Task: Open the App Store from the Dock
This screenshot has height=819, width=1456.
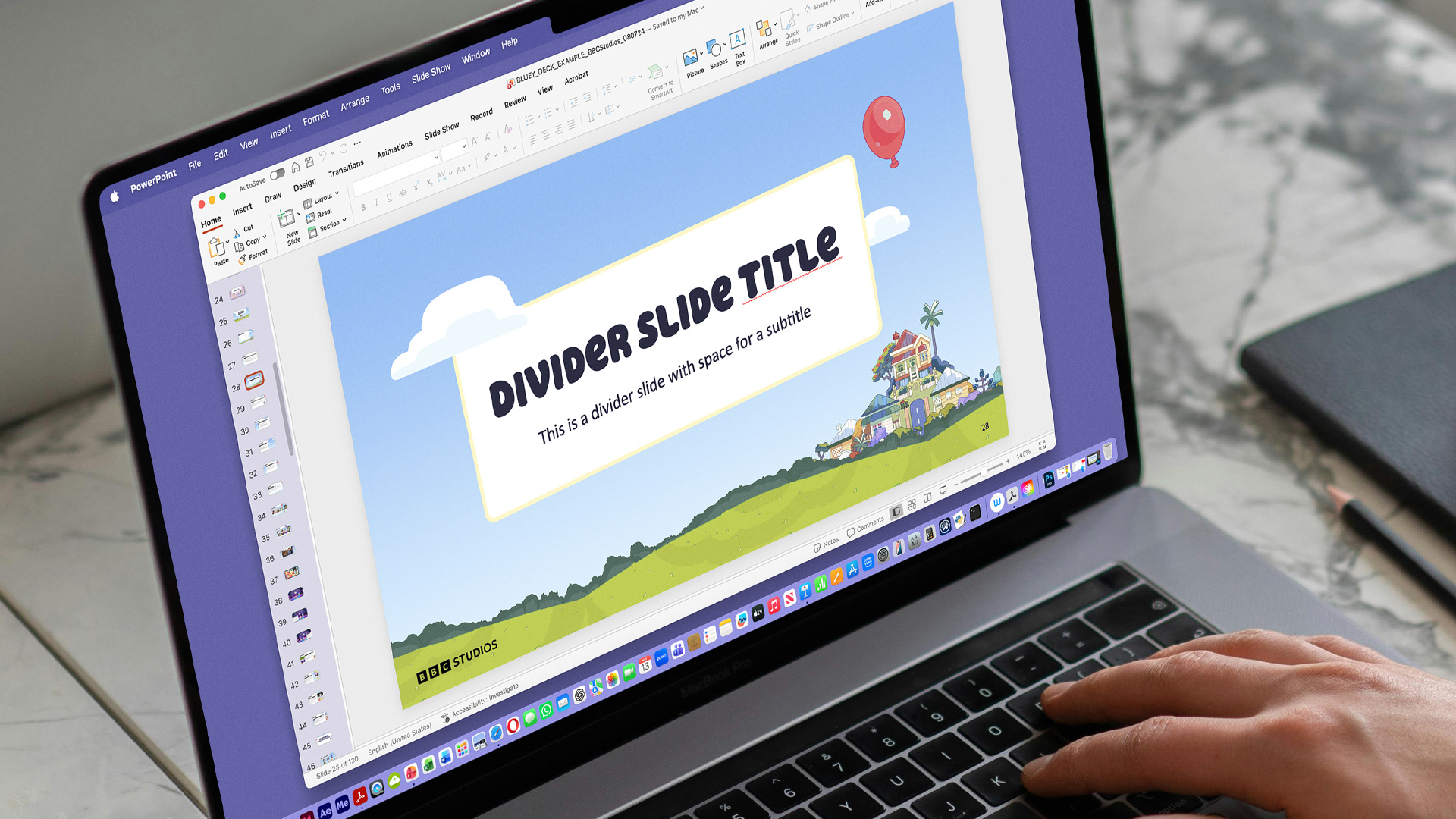Action: click(852, 569)
